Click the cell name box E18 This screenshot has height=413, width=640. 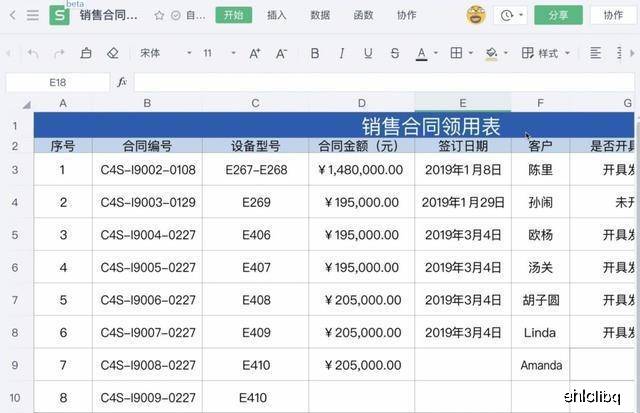[x=58, y=83]
